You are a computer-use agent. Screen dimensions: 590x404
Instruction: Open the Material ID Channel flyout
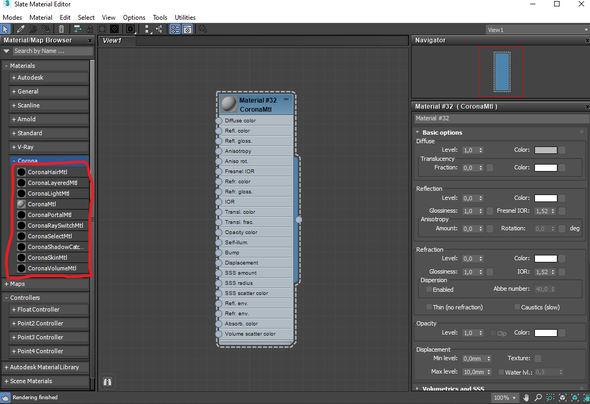(131, 29)
